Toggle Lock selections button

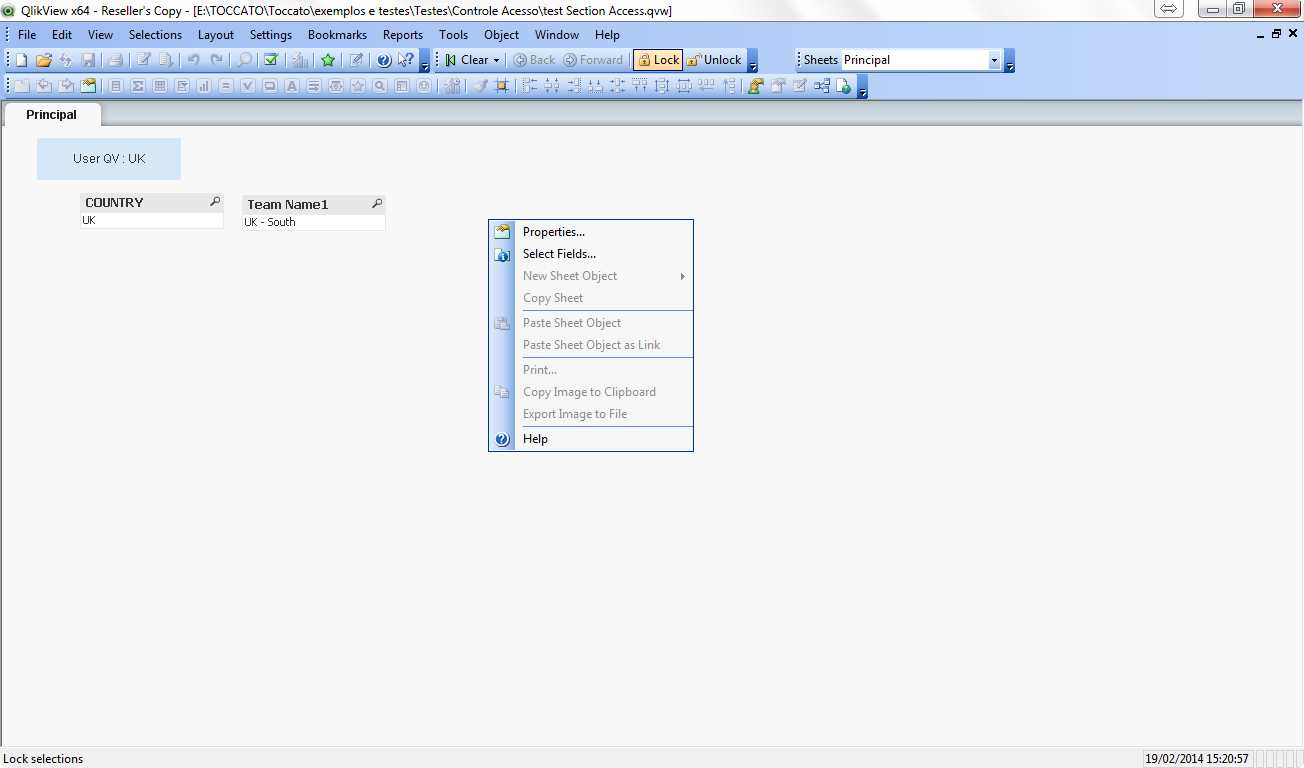click(x=658, y=60)
